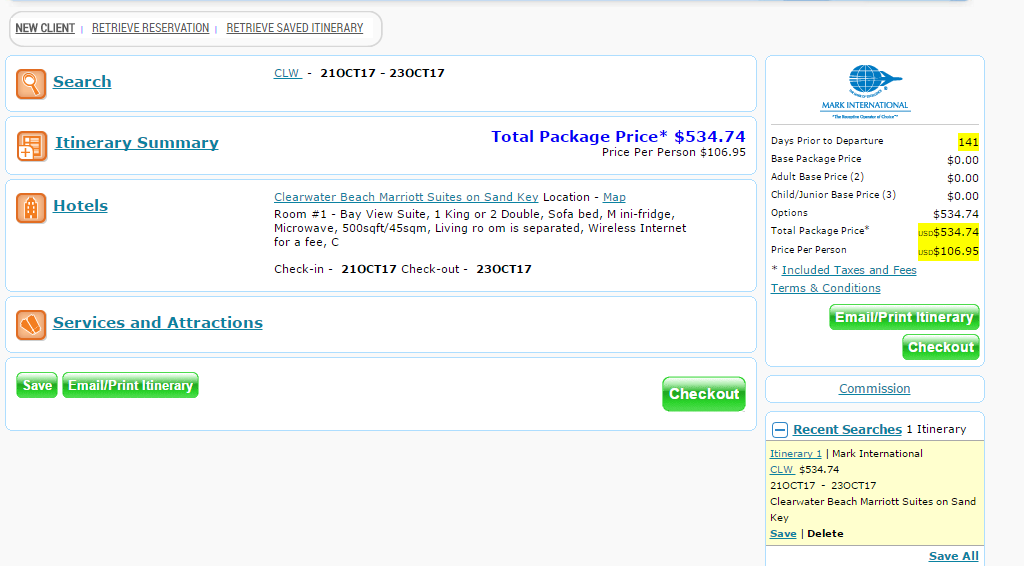Screen dimensions: 1024x566
Task: Select the 'Price Per Person $106.95' text under heading
Action: [x=673, y=152]
